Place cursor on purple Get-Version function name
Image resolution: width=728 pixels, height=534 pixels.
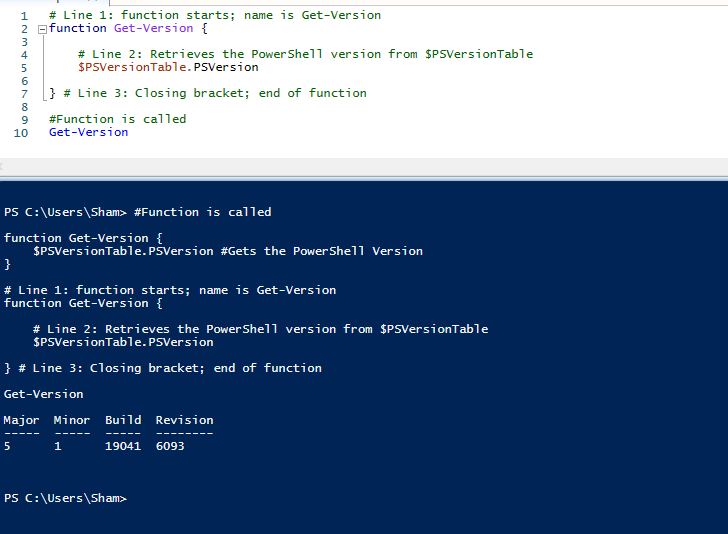click(x=154, y=28)
